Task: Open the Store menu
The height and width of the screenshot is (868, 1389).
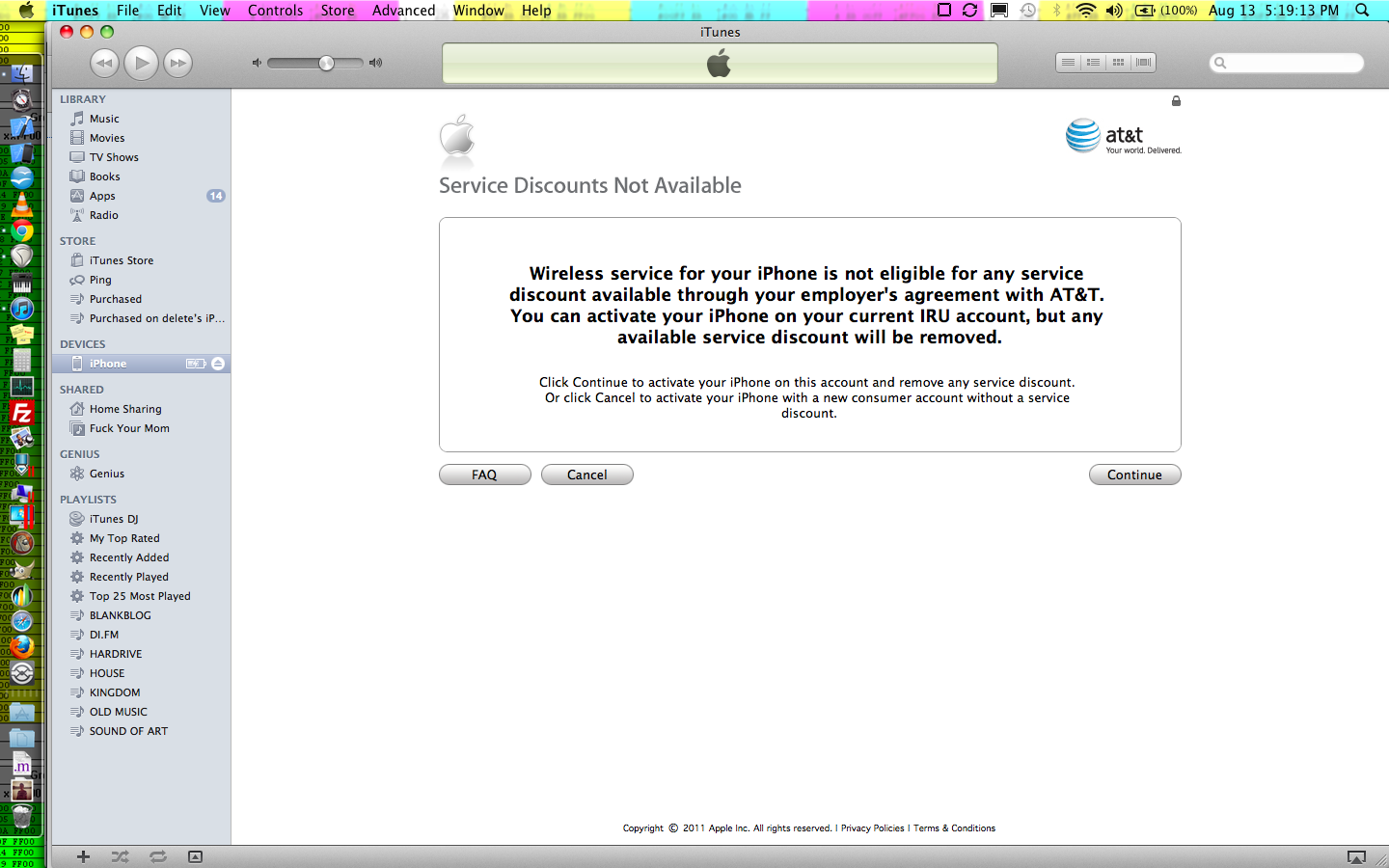Action: point(338,11)
